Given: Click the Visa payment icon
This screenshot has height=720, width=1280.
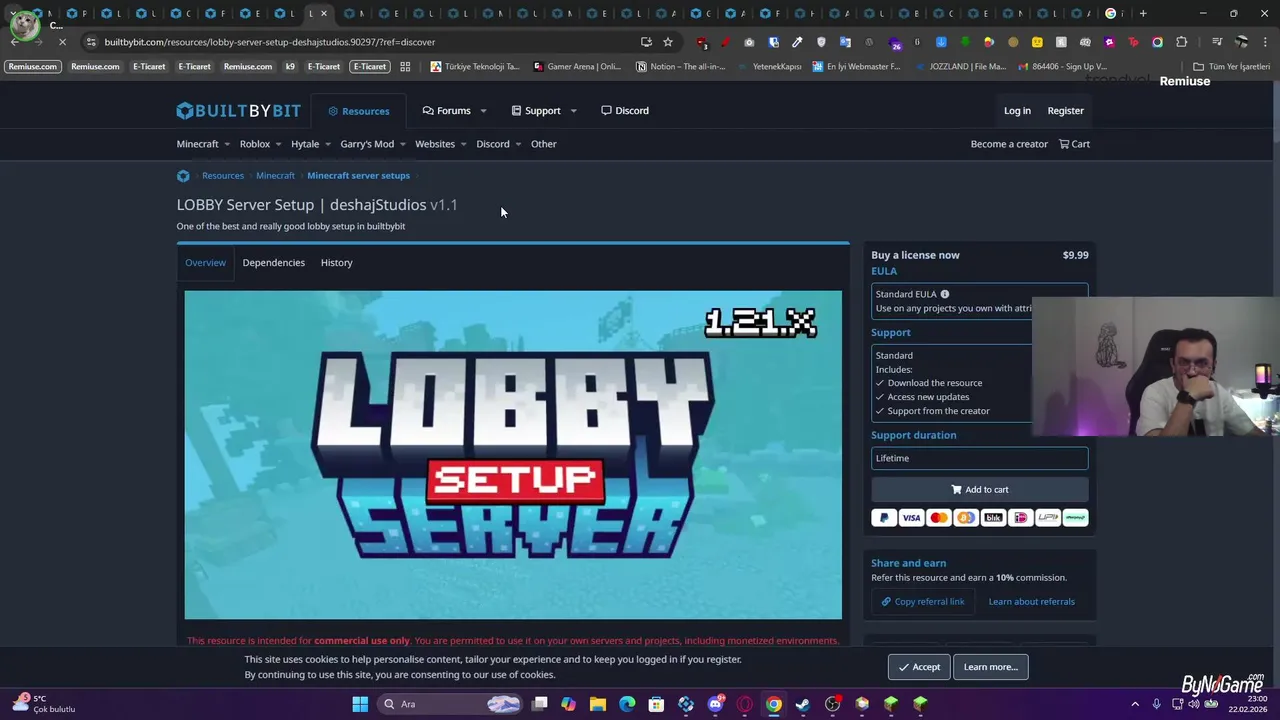Looking at the screenshot, I should point(911,518).
